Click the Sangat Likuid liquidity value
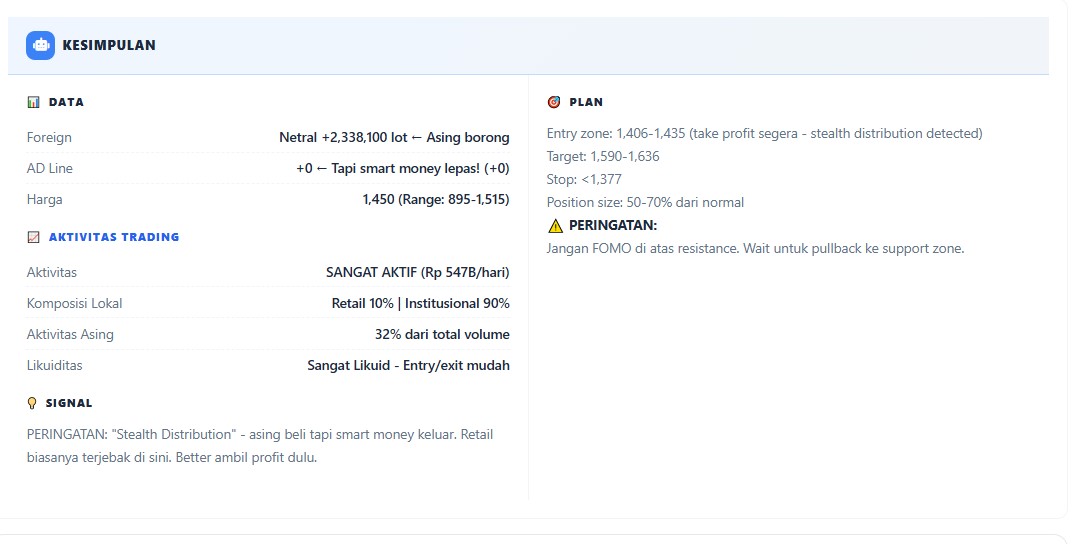1074x544 pixels. tap(408, 365)
